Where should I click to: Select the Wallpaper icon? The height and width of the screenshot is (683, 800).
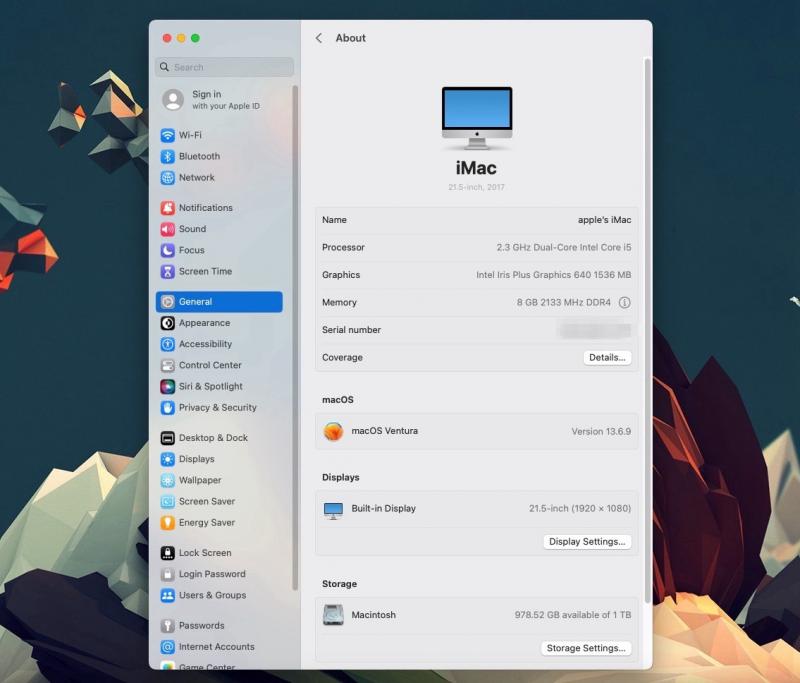pyautogui.click(x=167, y=480)
